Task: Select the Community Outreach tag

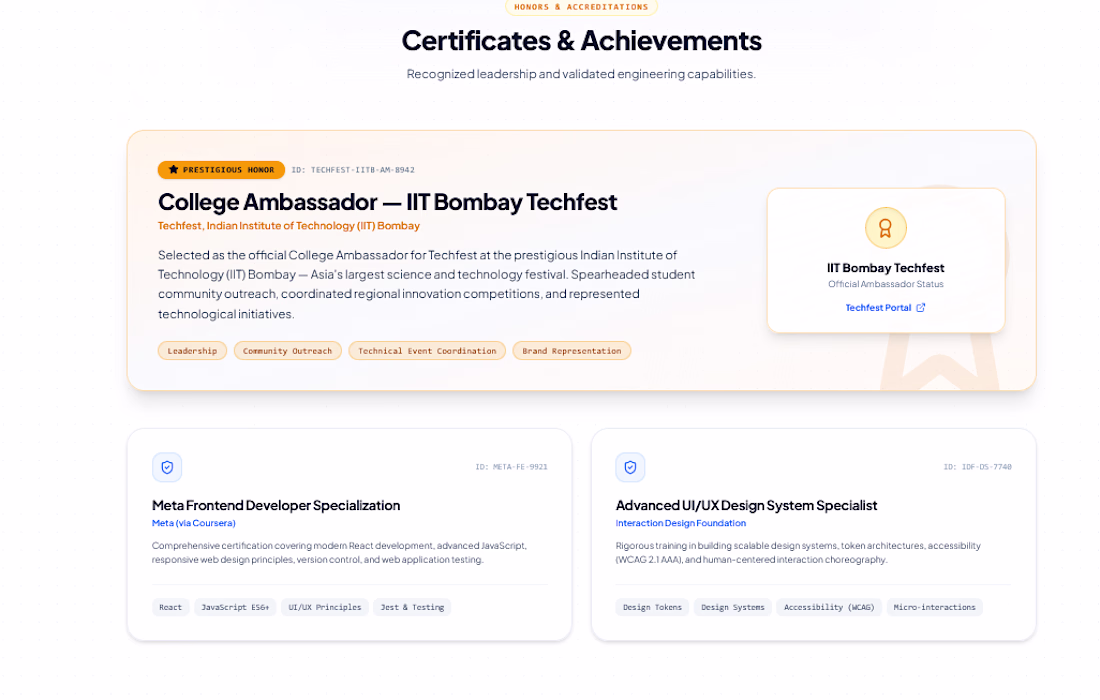Action: click(x=288, y=351)
